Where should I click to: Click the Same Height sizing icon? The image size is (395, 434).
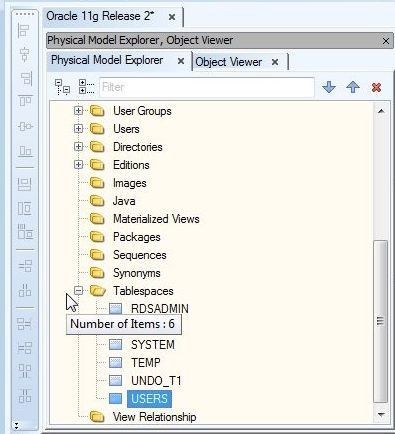[24, 208]
